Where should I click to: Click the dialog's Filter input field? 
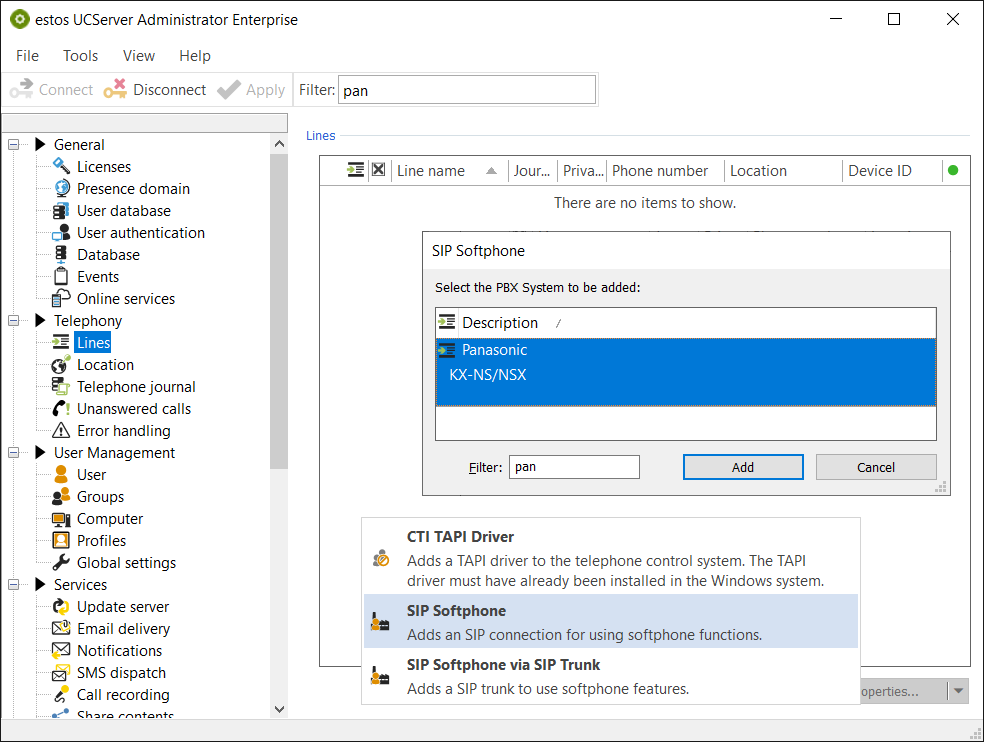pos(573,467)
